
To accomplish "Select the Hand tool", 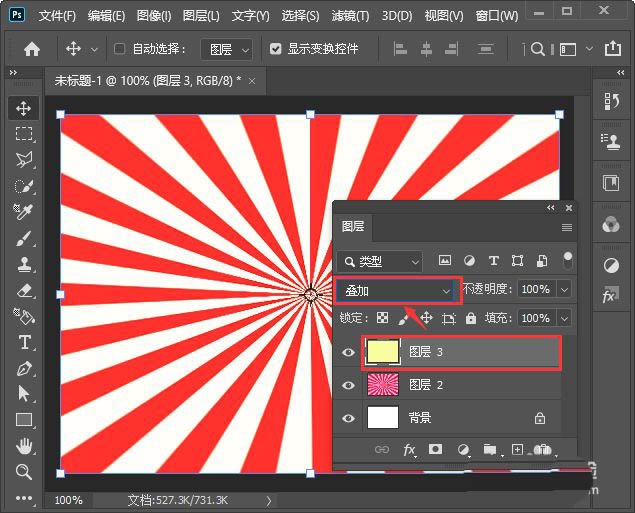I will [x=23, y=446].
